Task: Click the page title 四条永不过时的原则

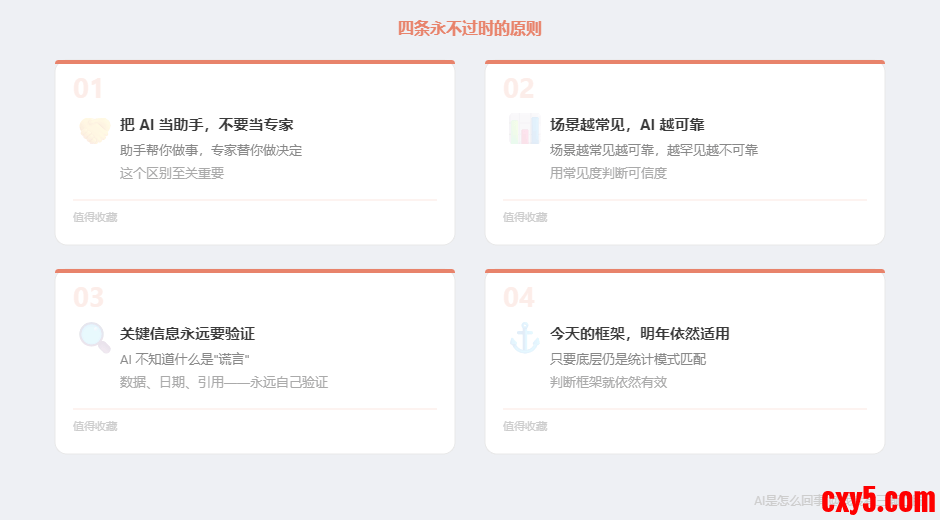Action: click(x=469, y=28)
